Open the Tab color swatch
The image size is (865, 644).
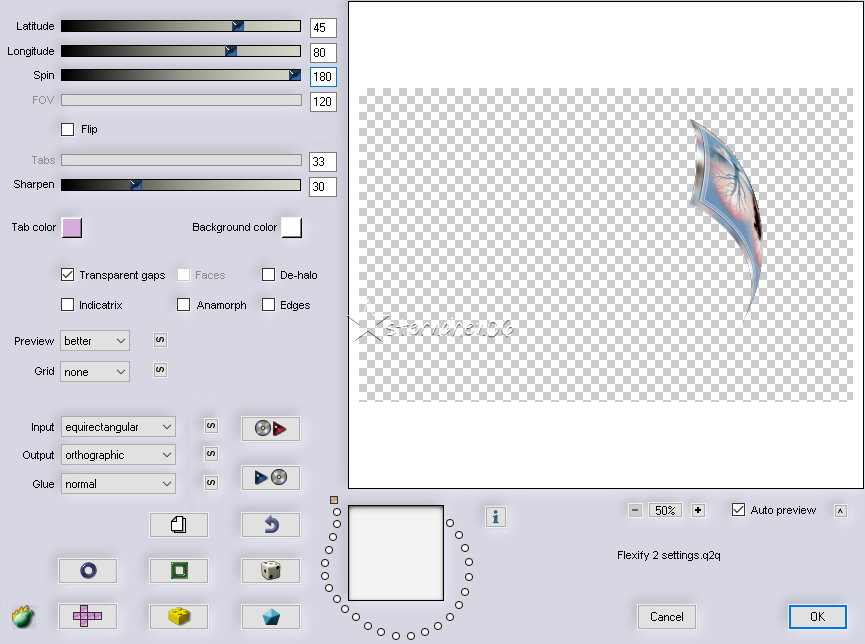point(72,228)
